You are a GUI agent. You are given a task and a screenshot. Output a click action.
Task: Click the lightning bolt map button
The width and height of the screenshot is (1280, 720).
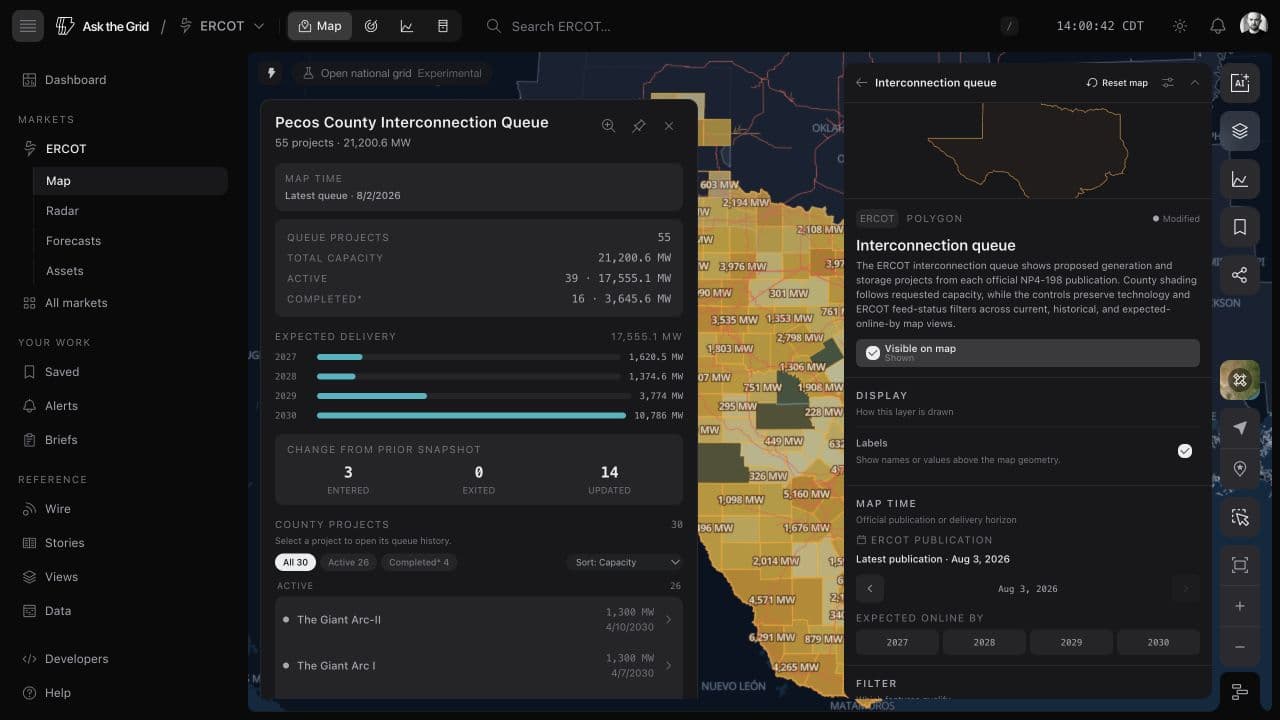click(x=270, y=73)
